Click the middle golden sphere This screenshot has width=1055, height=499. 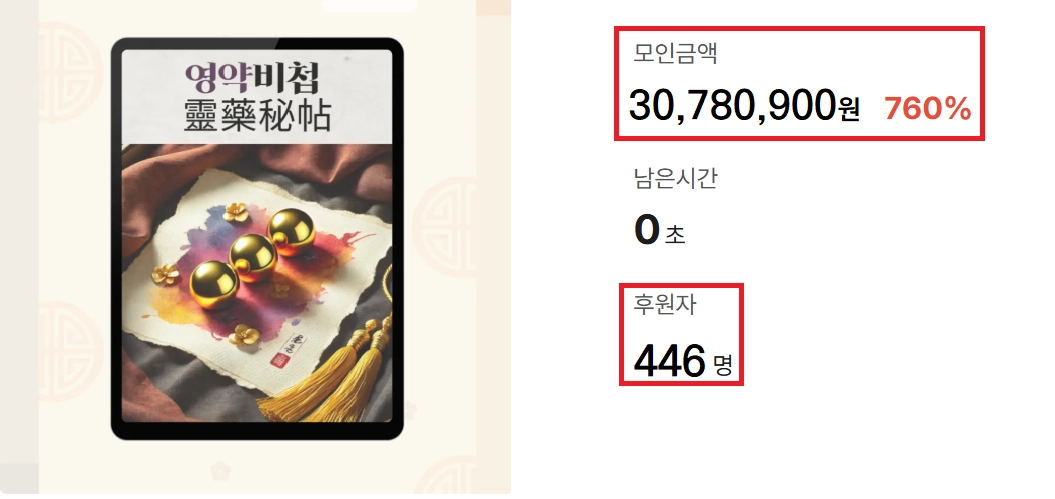click(x=253, y=258)
